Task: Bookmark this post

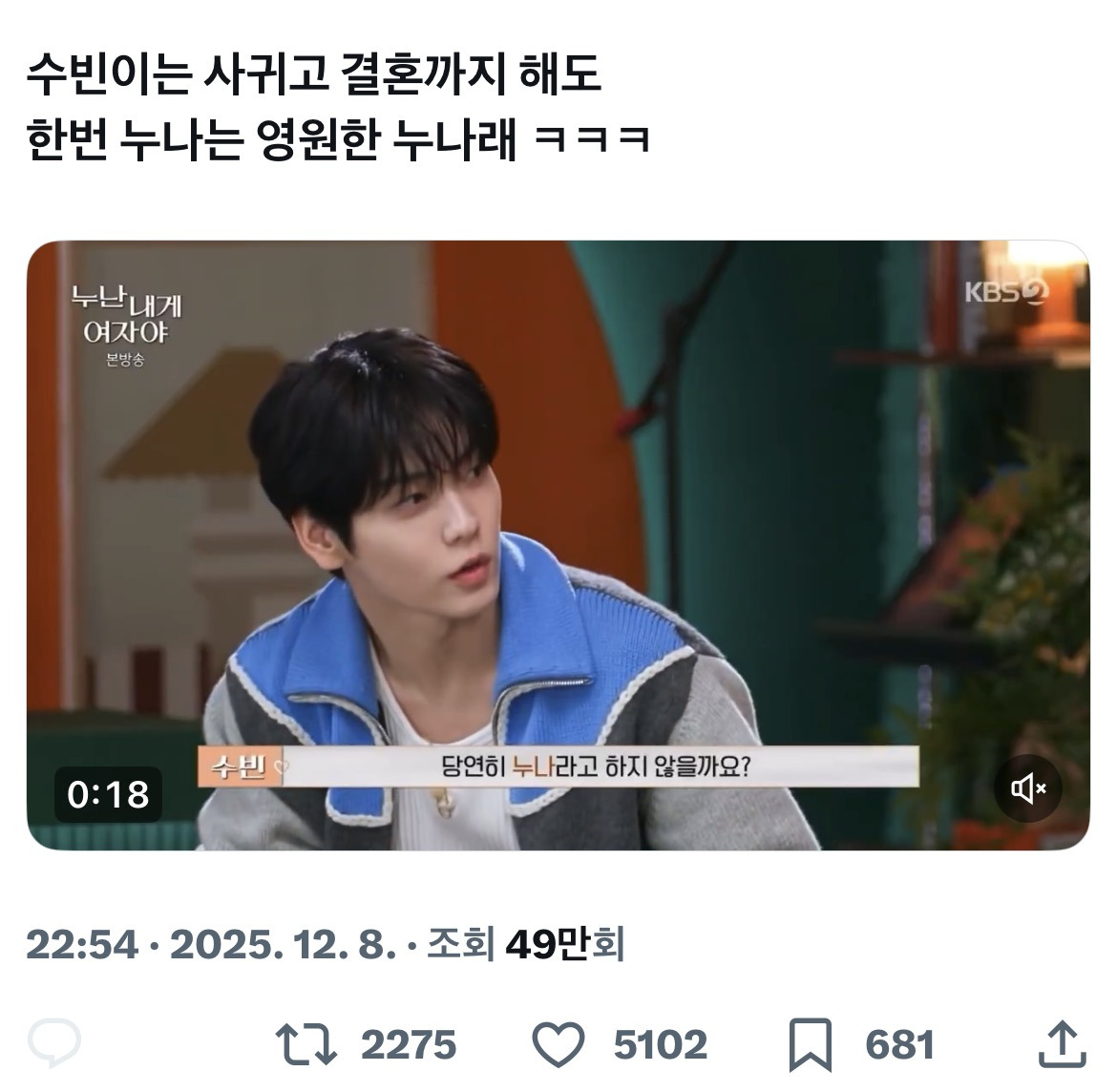Action: click(x=811, y=1045)
